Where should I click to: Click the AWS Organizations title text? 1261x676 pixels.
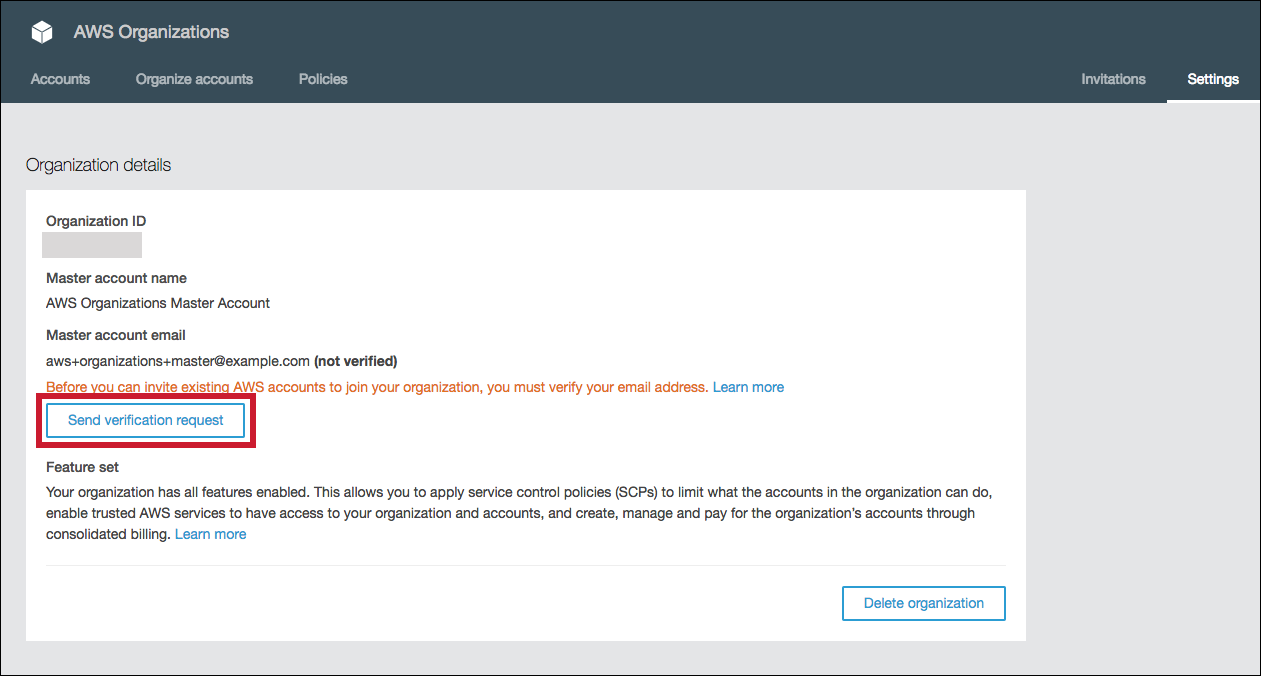point(150,31)
